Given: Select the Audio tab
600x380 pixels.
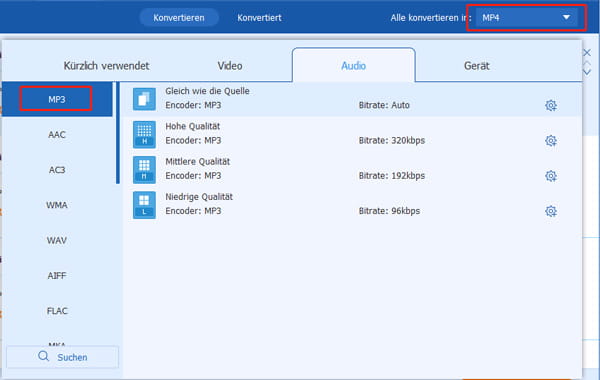Looking at the screenshot, I should point(354,65).
